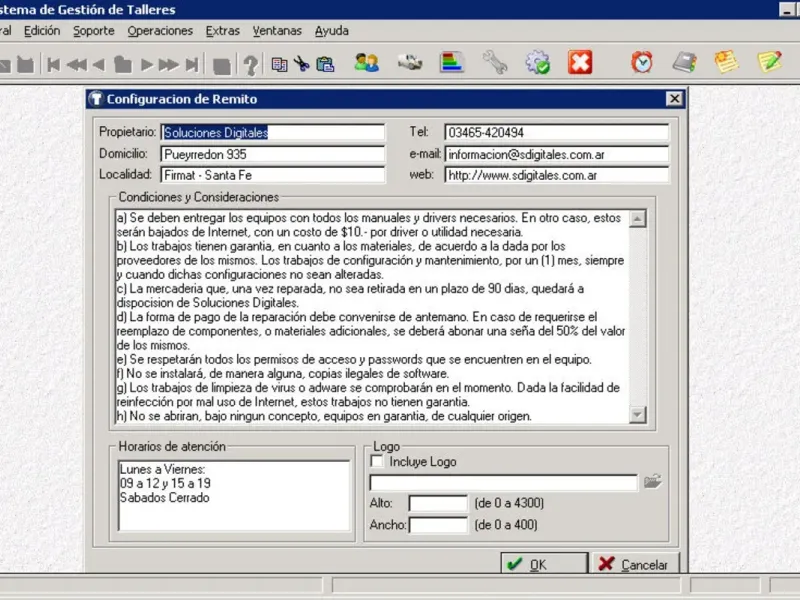Open the Ventanas menu

click(277, 31)
